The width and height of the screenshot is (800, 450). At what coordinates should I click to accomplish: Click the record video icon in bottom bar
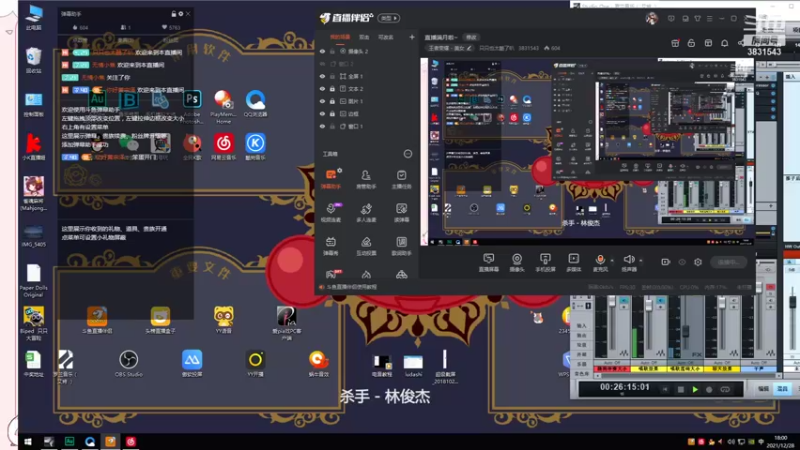(x=665, y=262)
